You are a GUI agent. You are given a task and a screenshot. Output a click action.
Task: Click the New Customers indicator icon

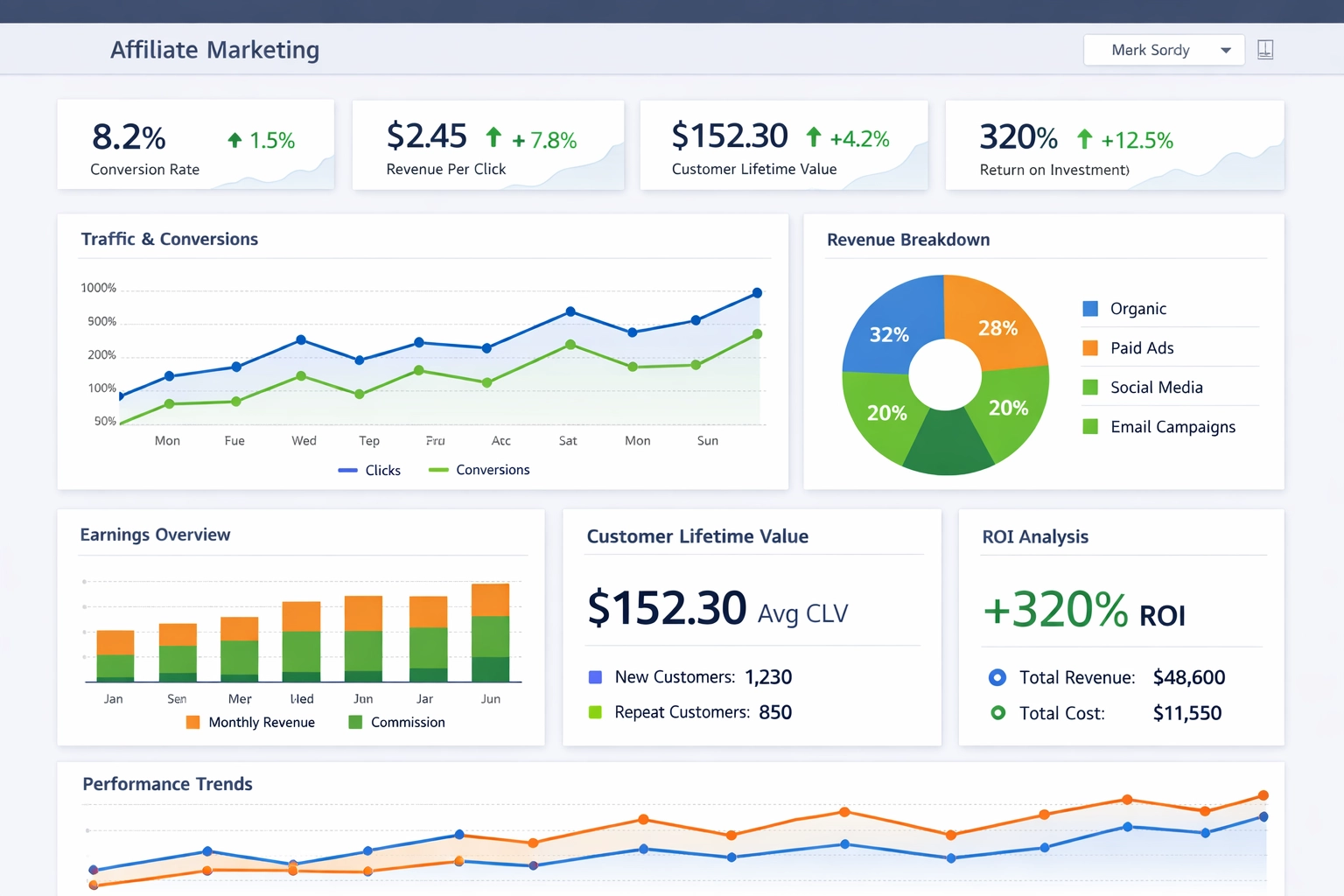point(596,676)
